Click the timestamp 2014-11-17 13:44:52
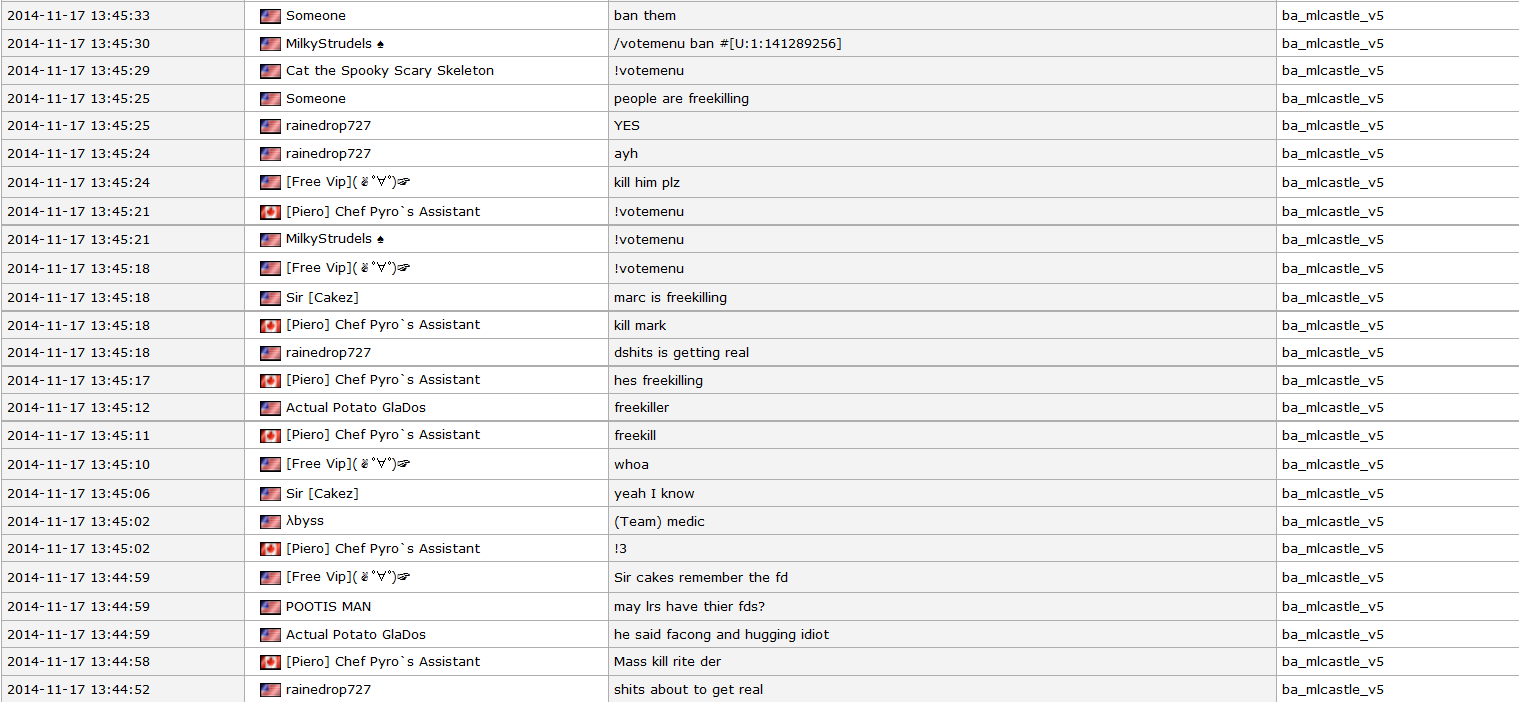This screenshot has height=702, width=1519. (78, 690)
